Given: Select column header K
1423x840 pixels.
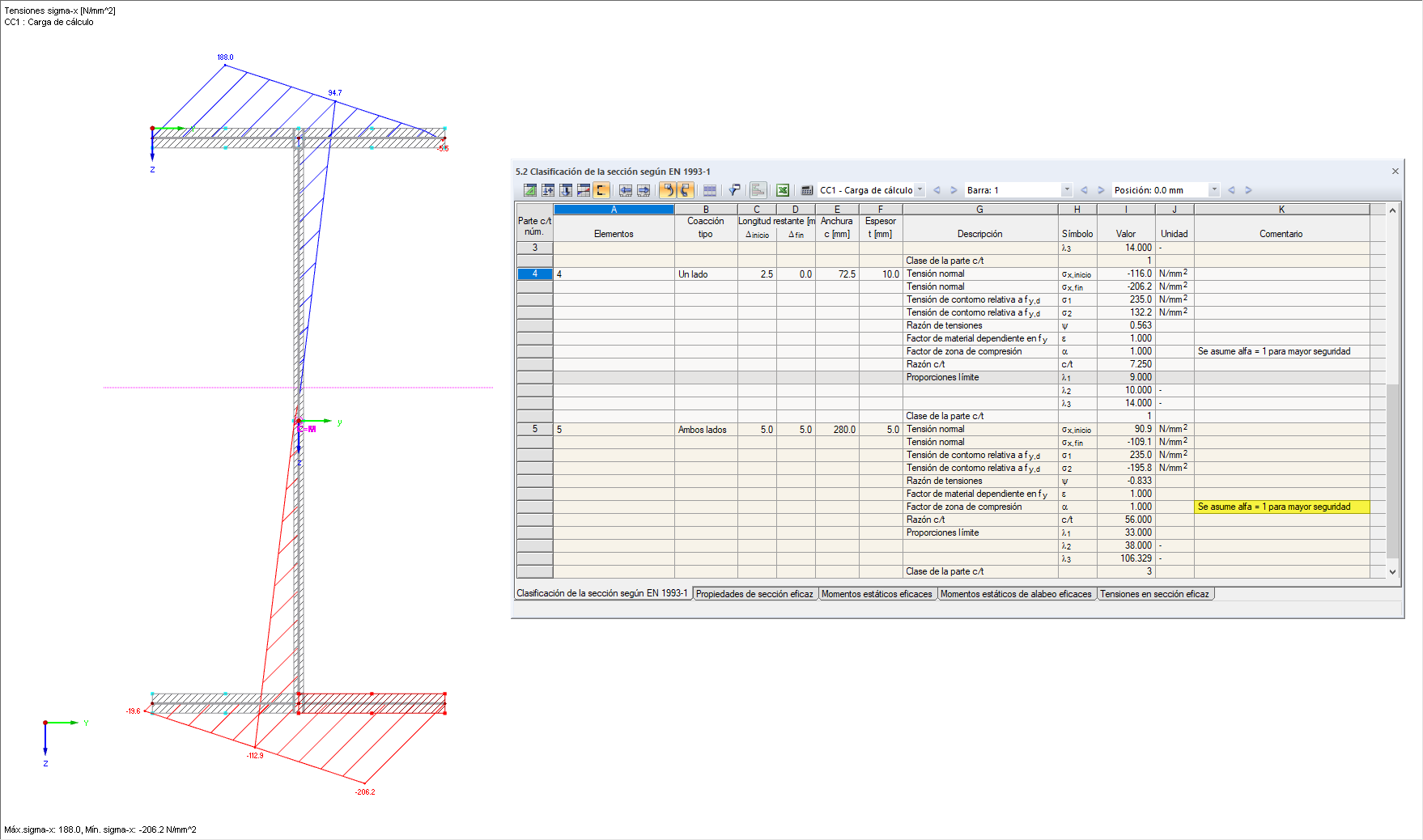Looking at the screenshot, I should coord(1281,210).
